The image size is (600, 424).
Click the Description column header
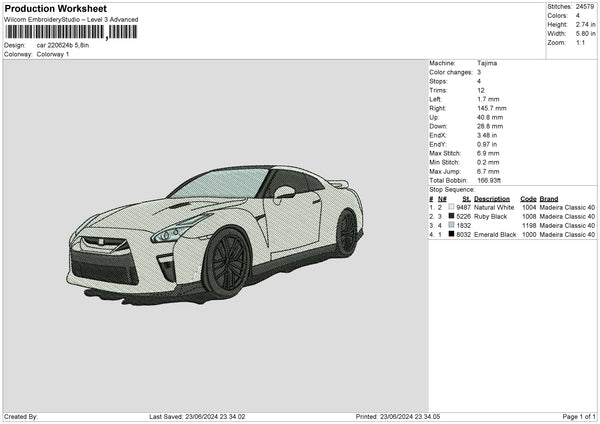point(492,199)
